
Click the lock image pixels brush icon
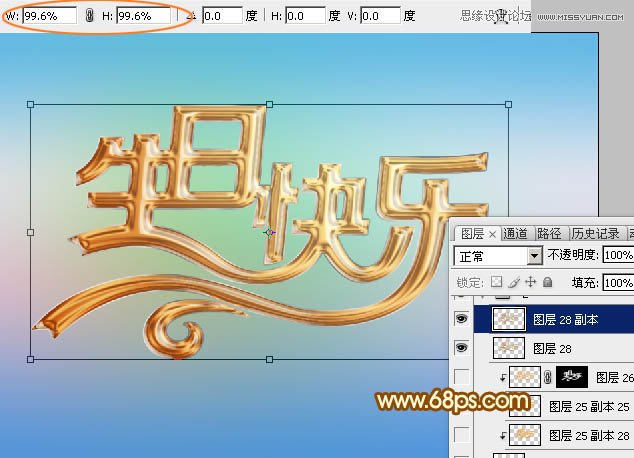click(x=514, y=282)
